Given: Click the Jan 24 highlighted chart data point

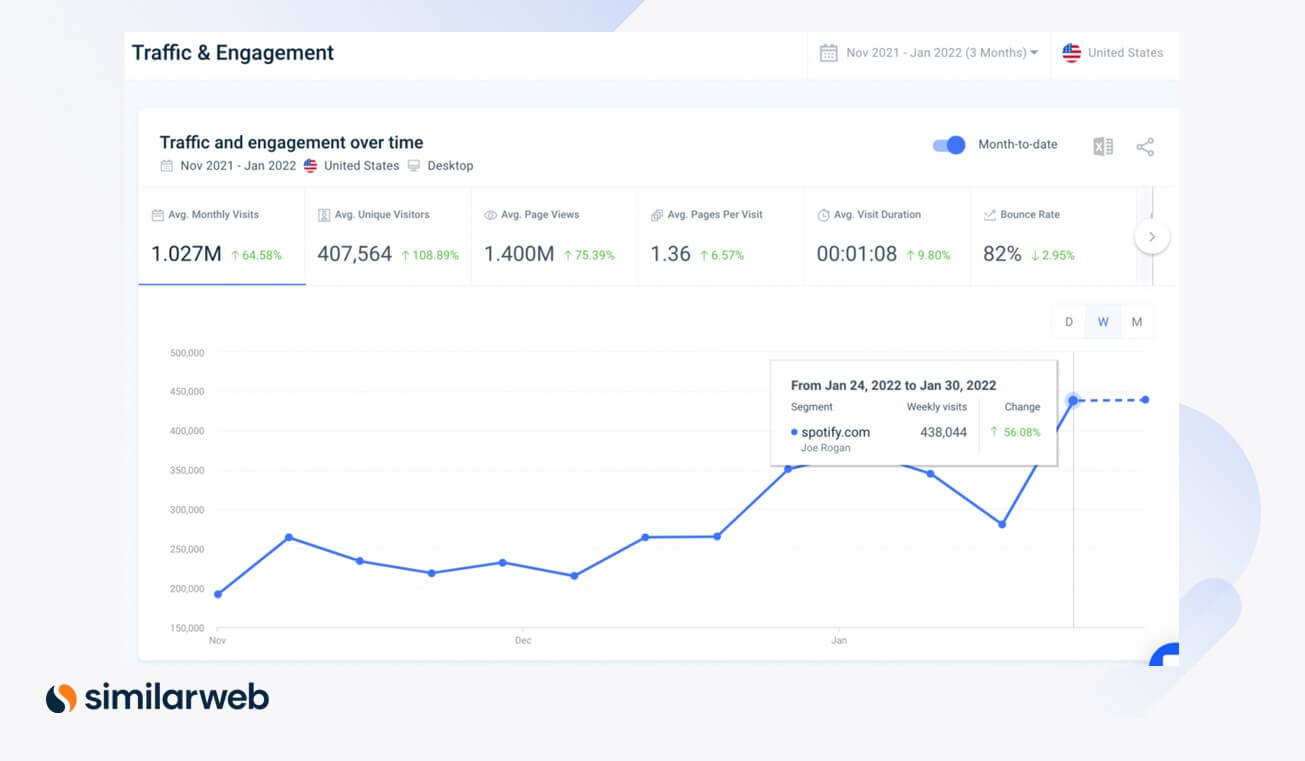Looking at the screenshot, I should coord(1073,400).
